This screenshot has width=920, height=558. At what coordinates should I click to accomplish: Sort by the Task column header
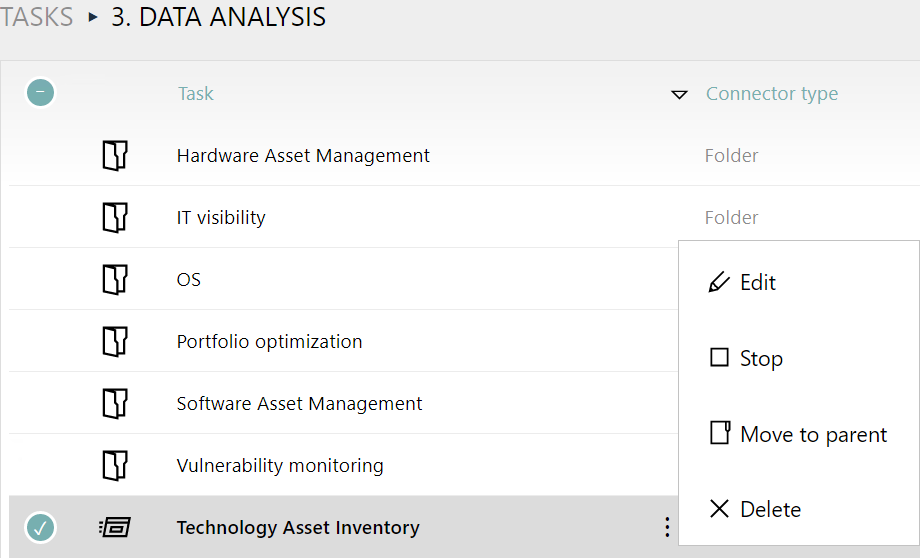(x=196, y=94)
